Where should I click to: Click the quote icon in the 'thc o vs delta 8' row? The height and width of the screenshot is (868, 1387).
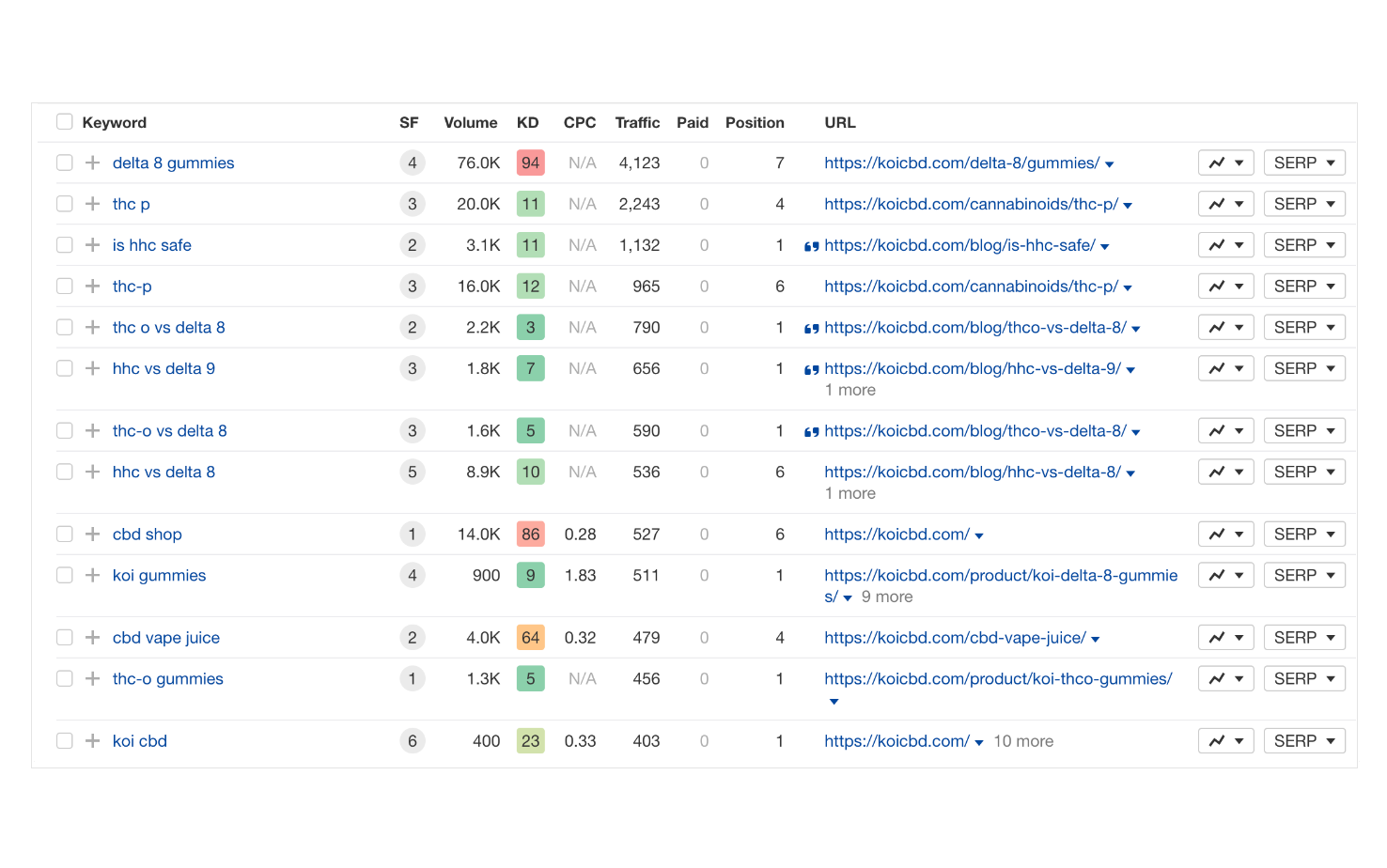pyautogui.click(x=812, y=329)
